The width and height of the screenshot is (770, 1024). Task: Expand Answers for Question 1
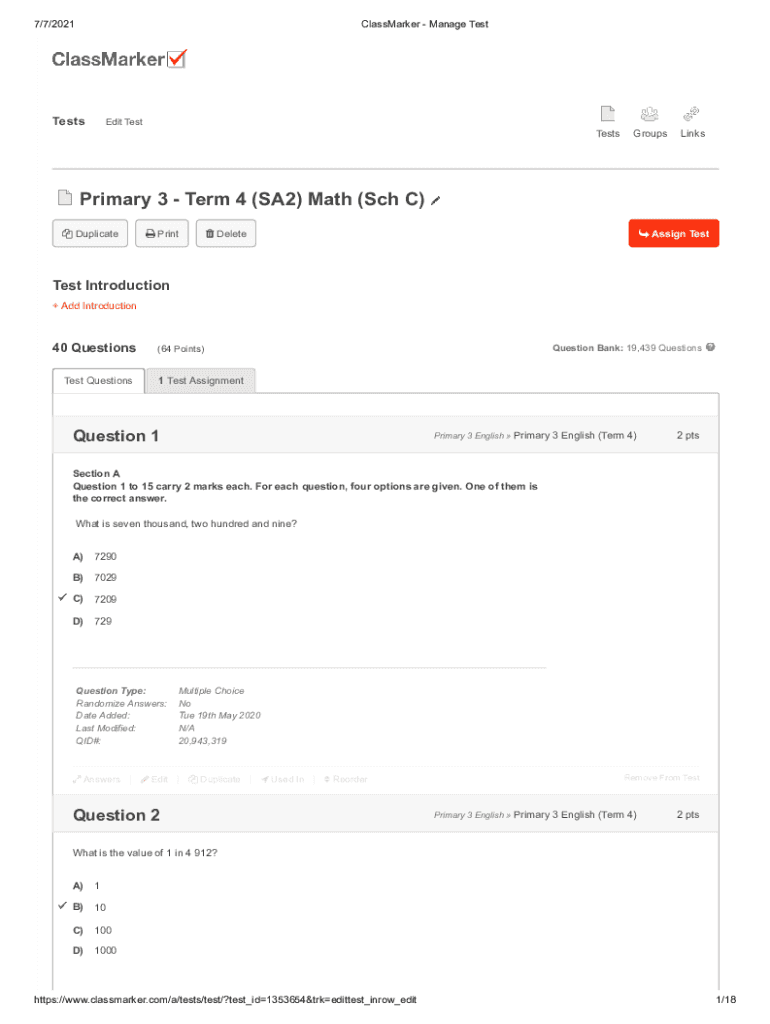(x=97, y=780)
